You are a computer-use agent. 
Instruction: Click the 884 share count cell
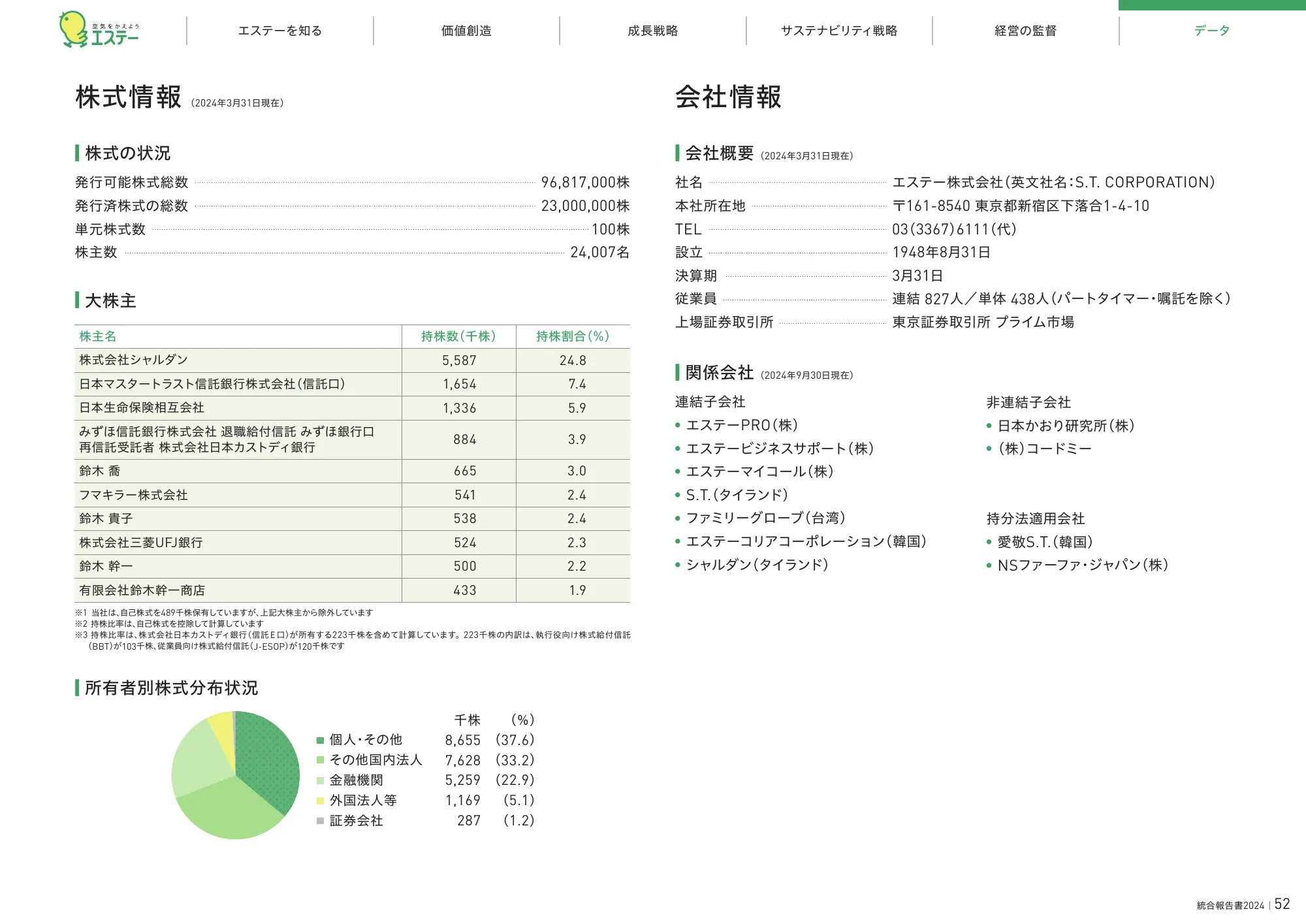pyautogui.click(x=465, y=439)
